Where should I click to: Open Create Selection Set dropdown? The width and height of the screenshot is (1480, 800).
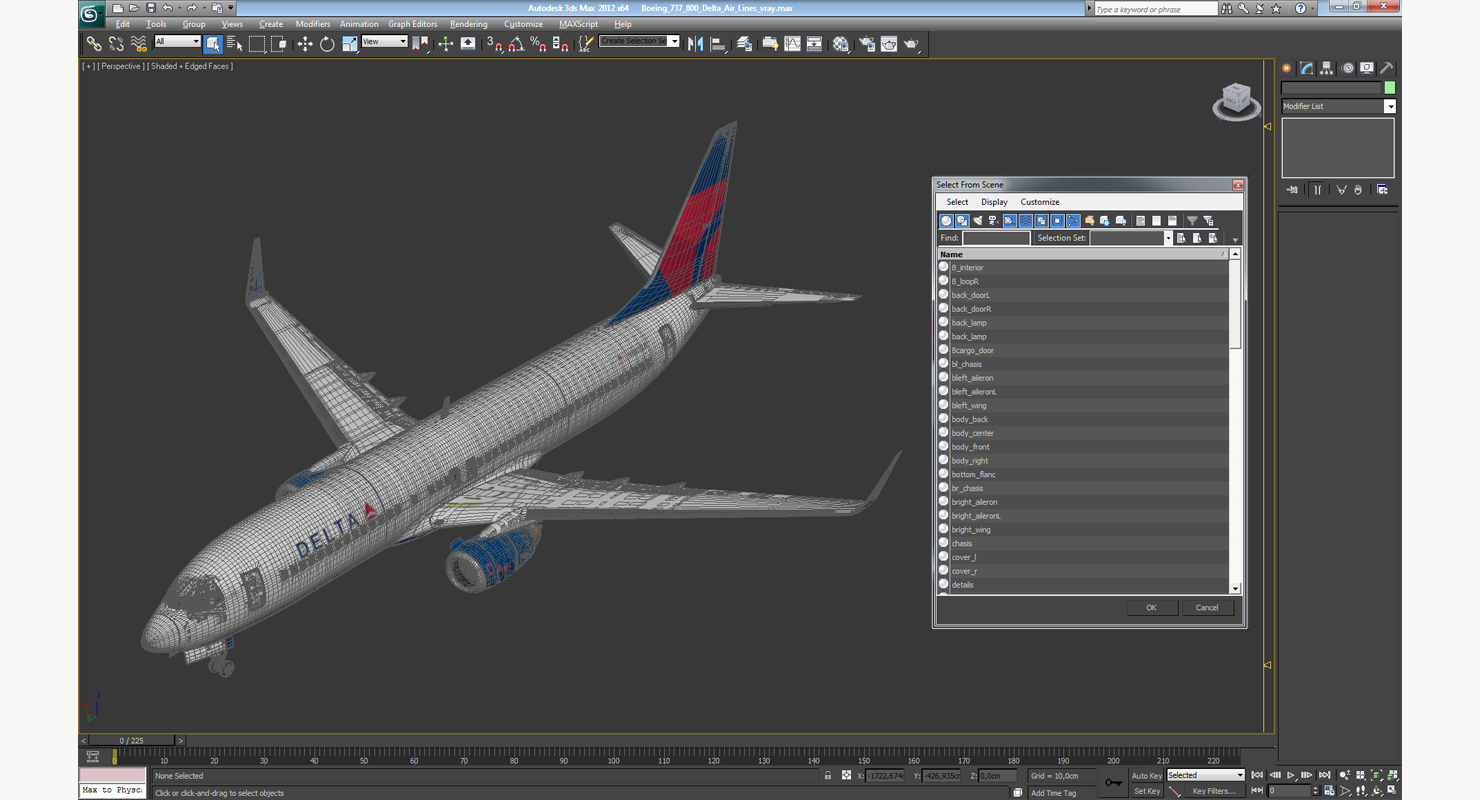coord(639,41)
